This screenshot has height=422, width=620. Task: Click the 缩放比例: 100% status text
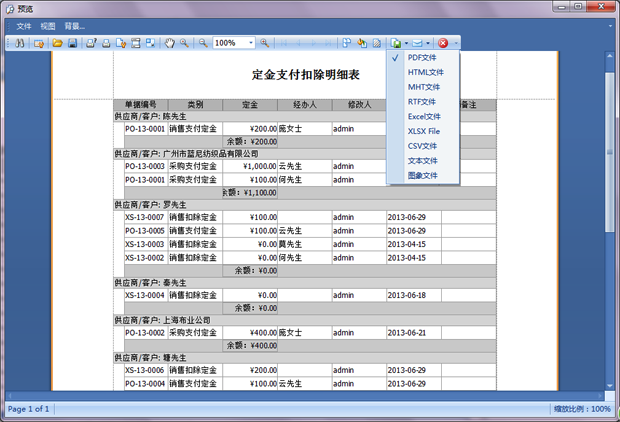pyautogui.click(x=582, y=409)
